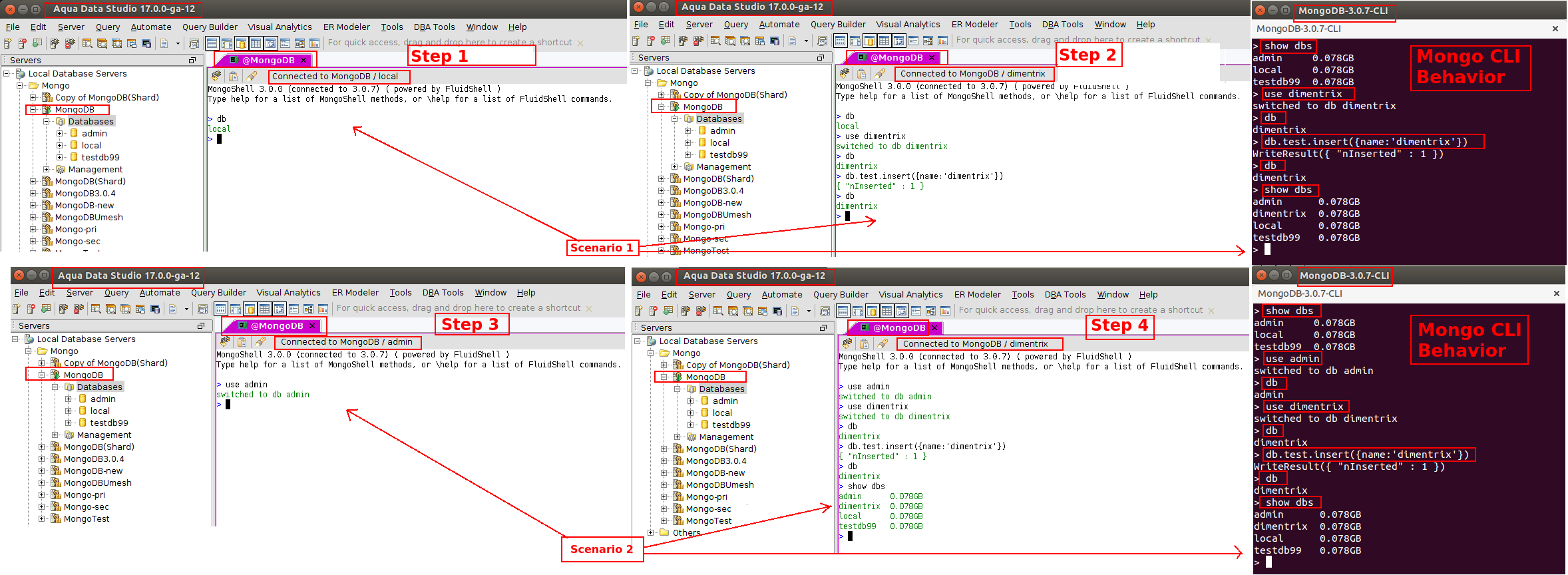
Task: Close the @MongoDB tab in top-left window
Action: coord(303,60)
